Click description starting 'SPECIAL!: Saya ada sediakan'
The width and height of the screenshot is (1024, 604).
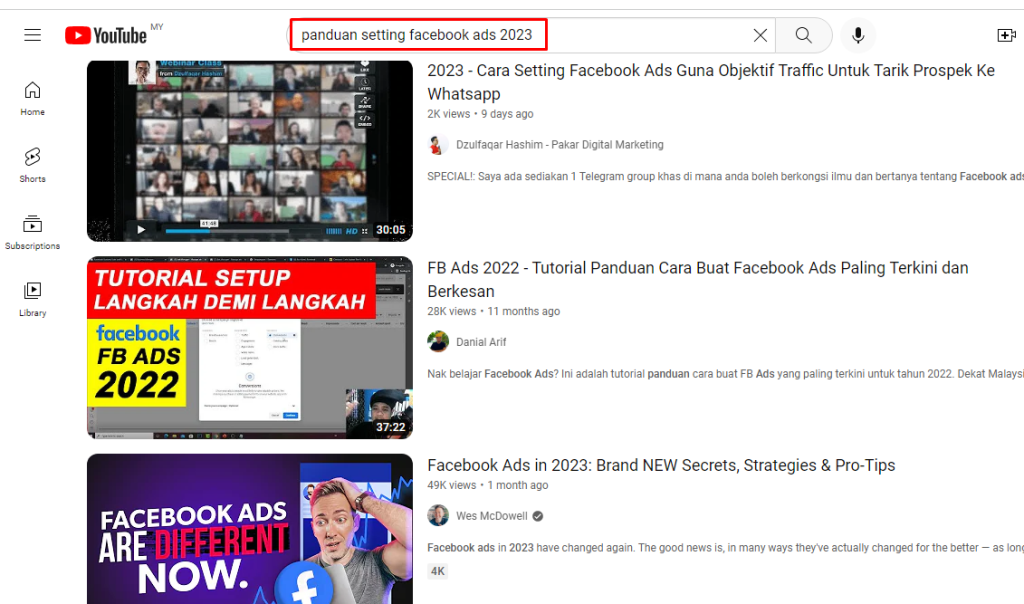click(x=726, y=176)
